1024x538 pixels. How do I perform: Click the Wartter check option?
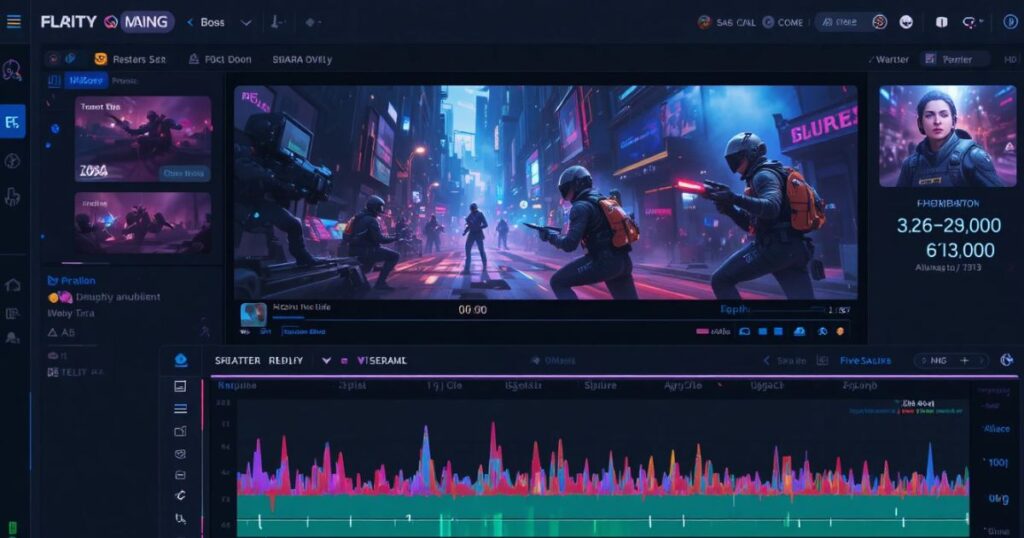pos(888,59)
